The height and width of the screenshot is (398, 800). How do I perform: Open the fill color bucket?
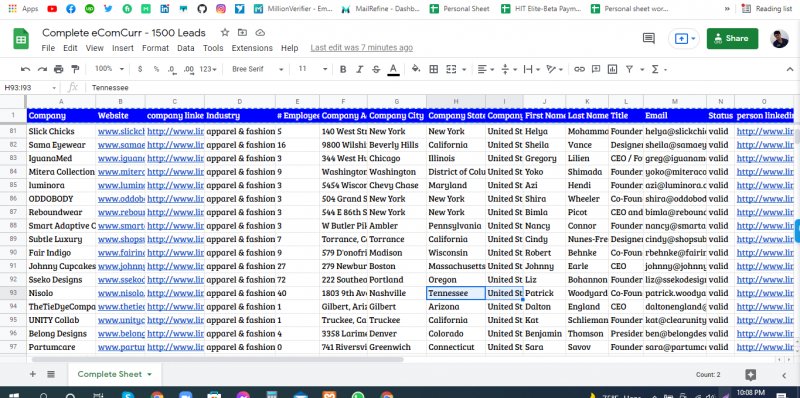(x=416, y=69)
